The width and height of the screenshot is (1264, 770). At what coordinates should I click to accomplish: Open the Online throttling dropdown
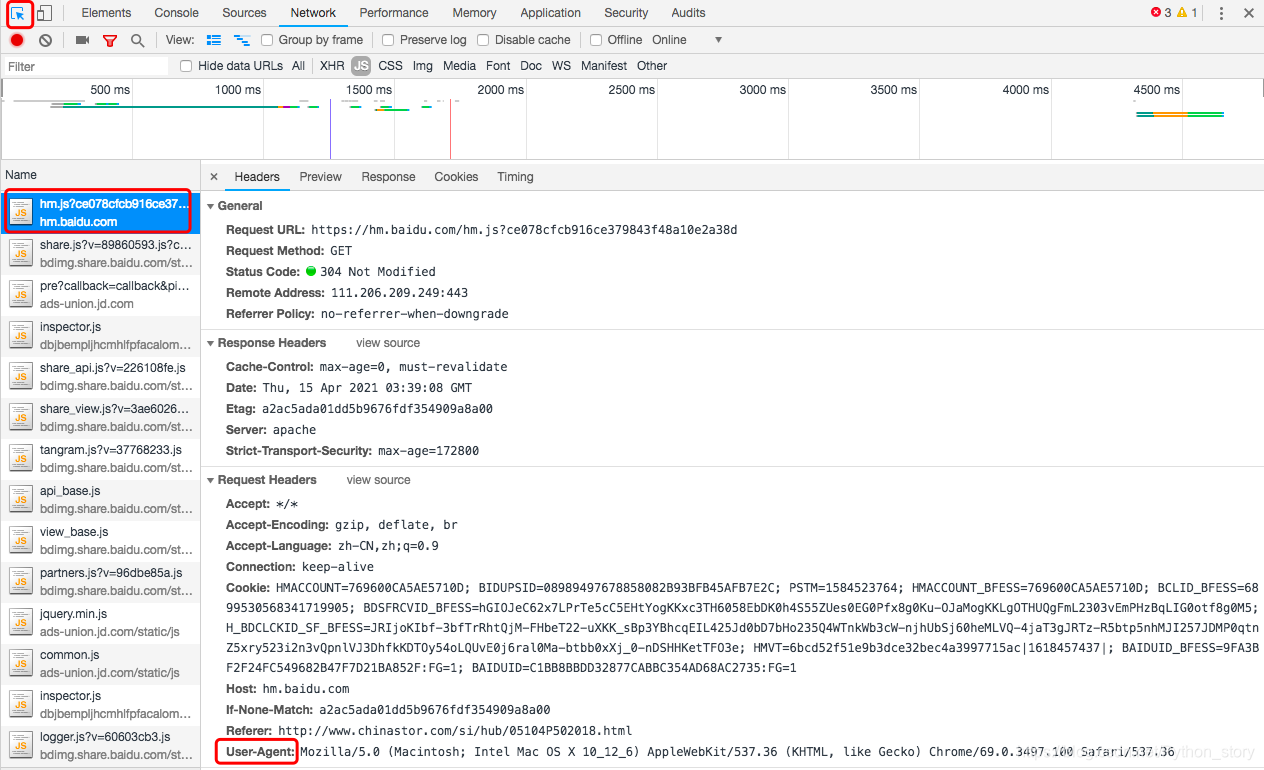click(x=687, y=40)
